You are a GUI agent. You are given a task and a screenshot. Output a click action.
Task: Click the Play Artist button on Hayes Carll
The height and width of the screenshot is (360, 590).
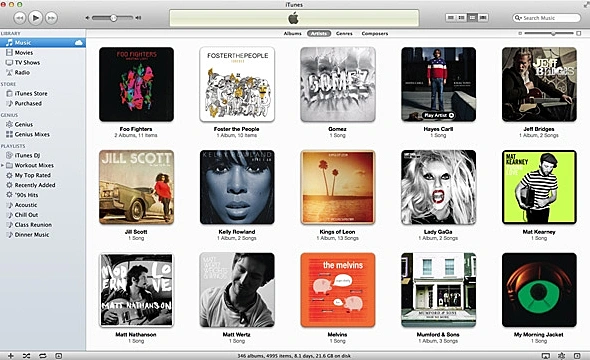pyautogui.click(x=439, y=115)
